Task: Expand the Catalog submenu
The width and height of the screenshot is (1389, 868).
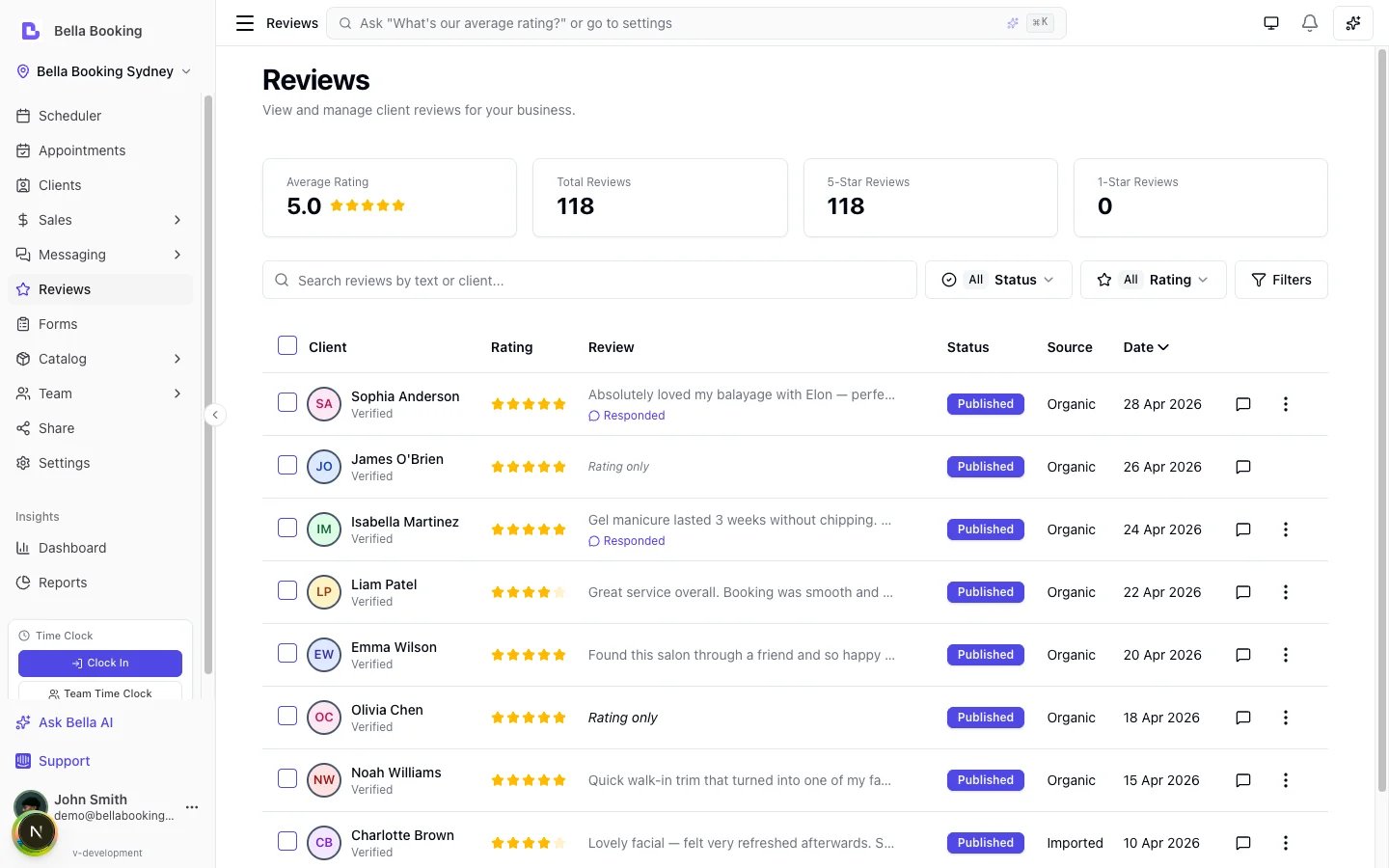Action: [x=100, y=359]
